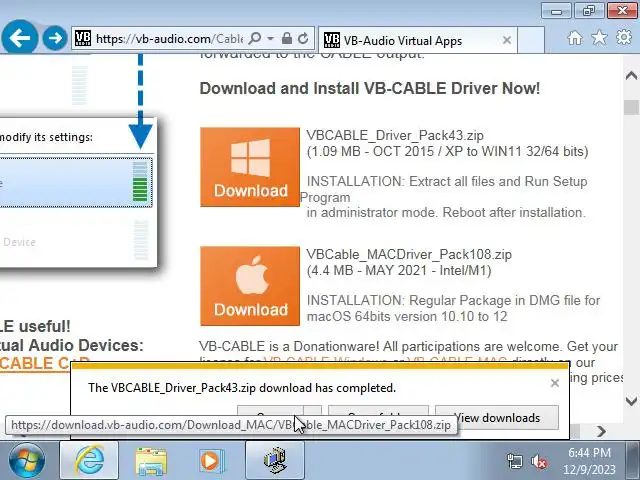Select the VB-Audio Virtual Apps tab
Image resolution: width=640 pixels, height=480 pixels.
click(418, 40)
